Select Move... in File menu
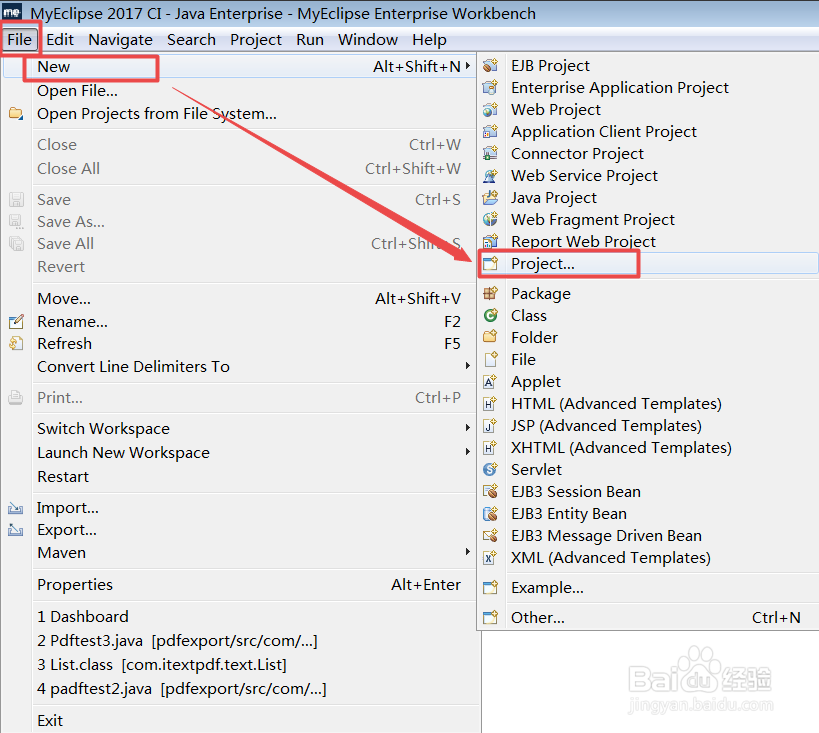This screenshot has width=819, height=733. [64, 299]
